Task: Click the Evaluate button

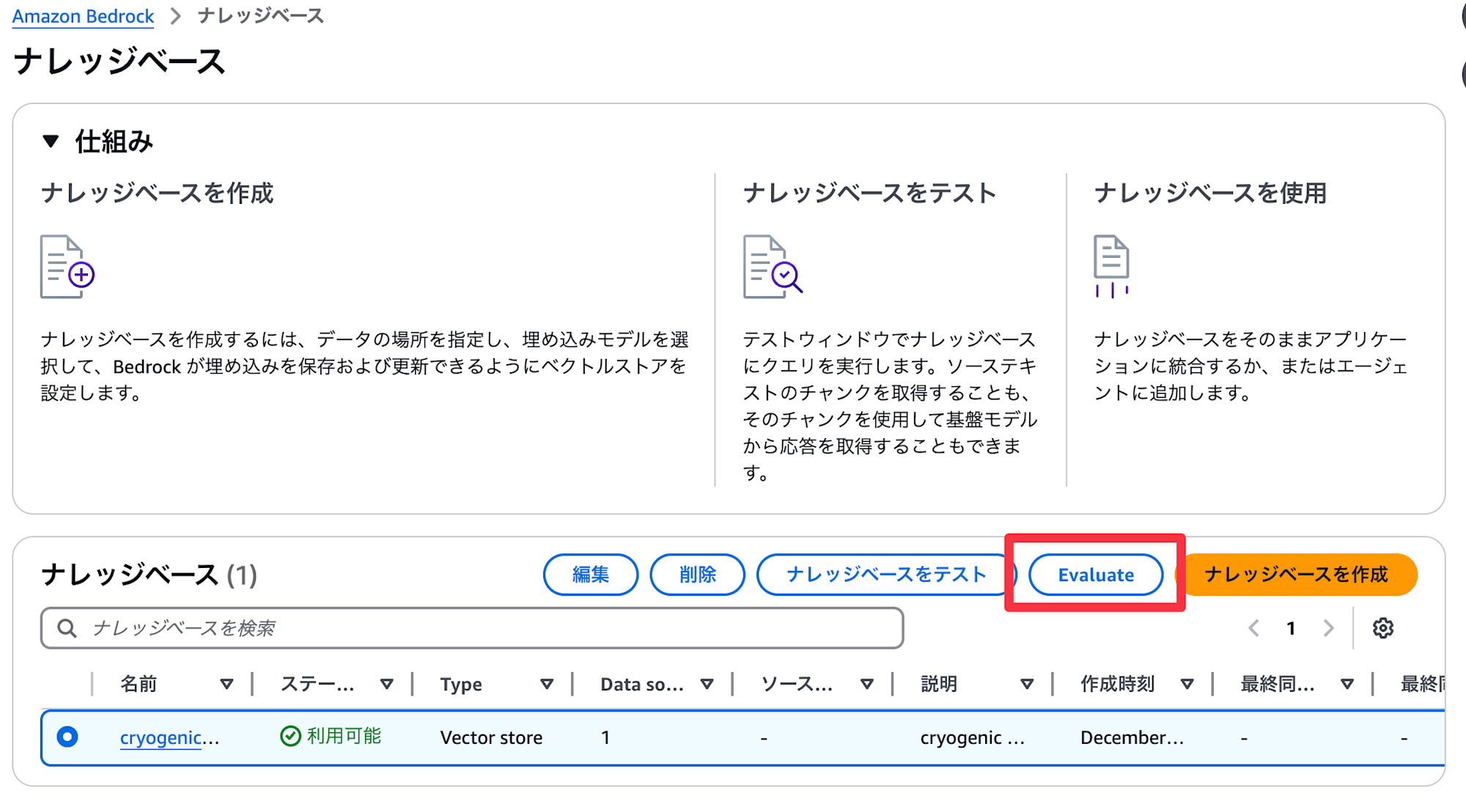Action: (1096, 575)
